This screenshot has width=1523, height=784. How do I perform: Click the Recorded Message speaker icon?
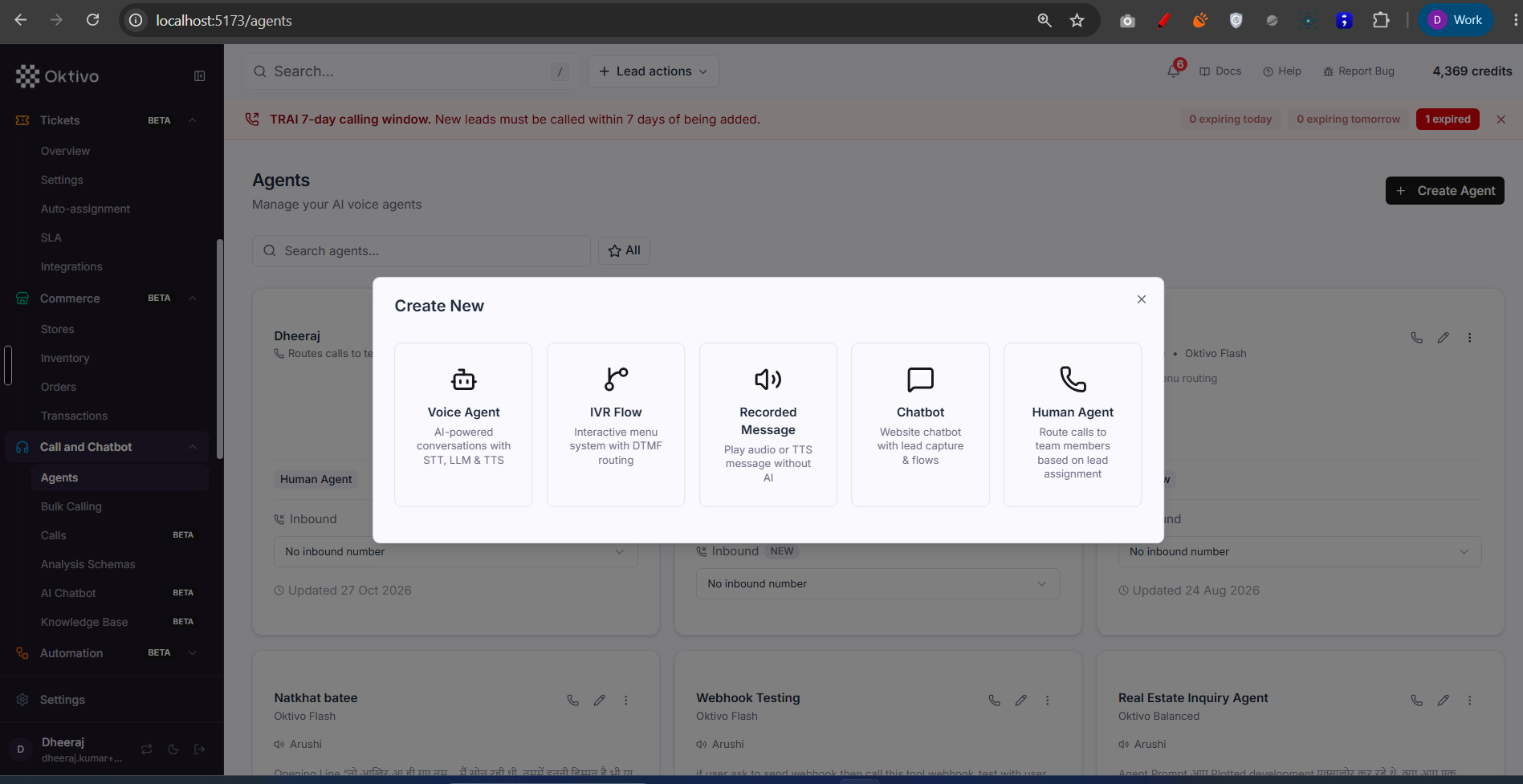pyautogui.click(x=768, y=379)
